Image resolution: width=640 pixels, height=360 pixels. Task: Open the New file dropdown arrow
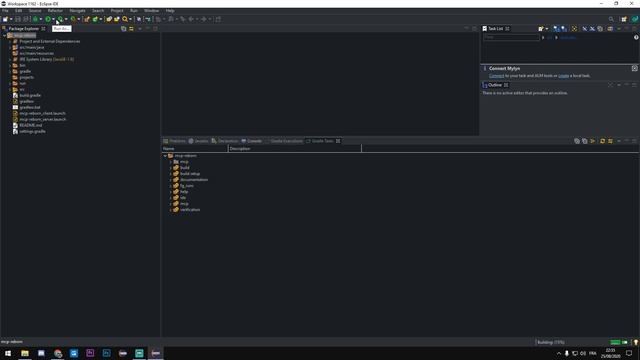click(11, 19)
